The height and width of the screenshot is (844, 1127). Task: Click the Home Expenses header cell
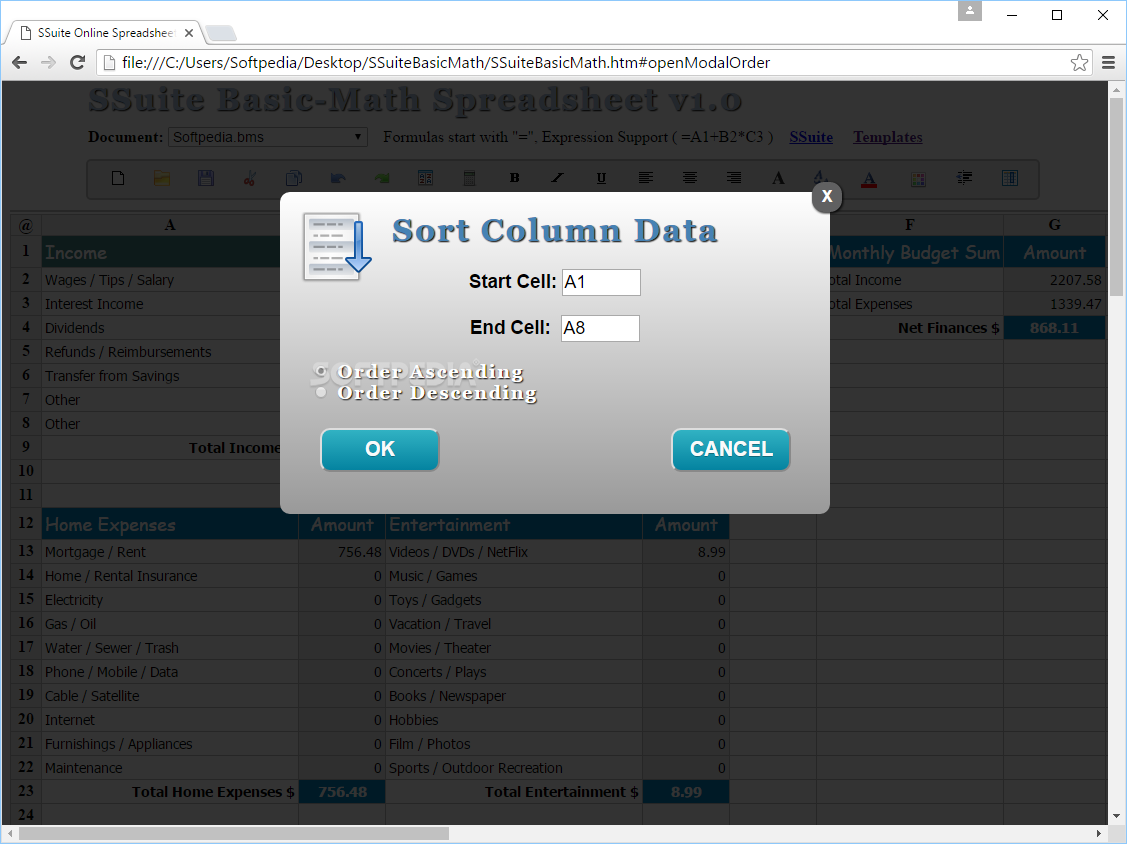pos(170,525)
